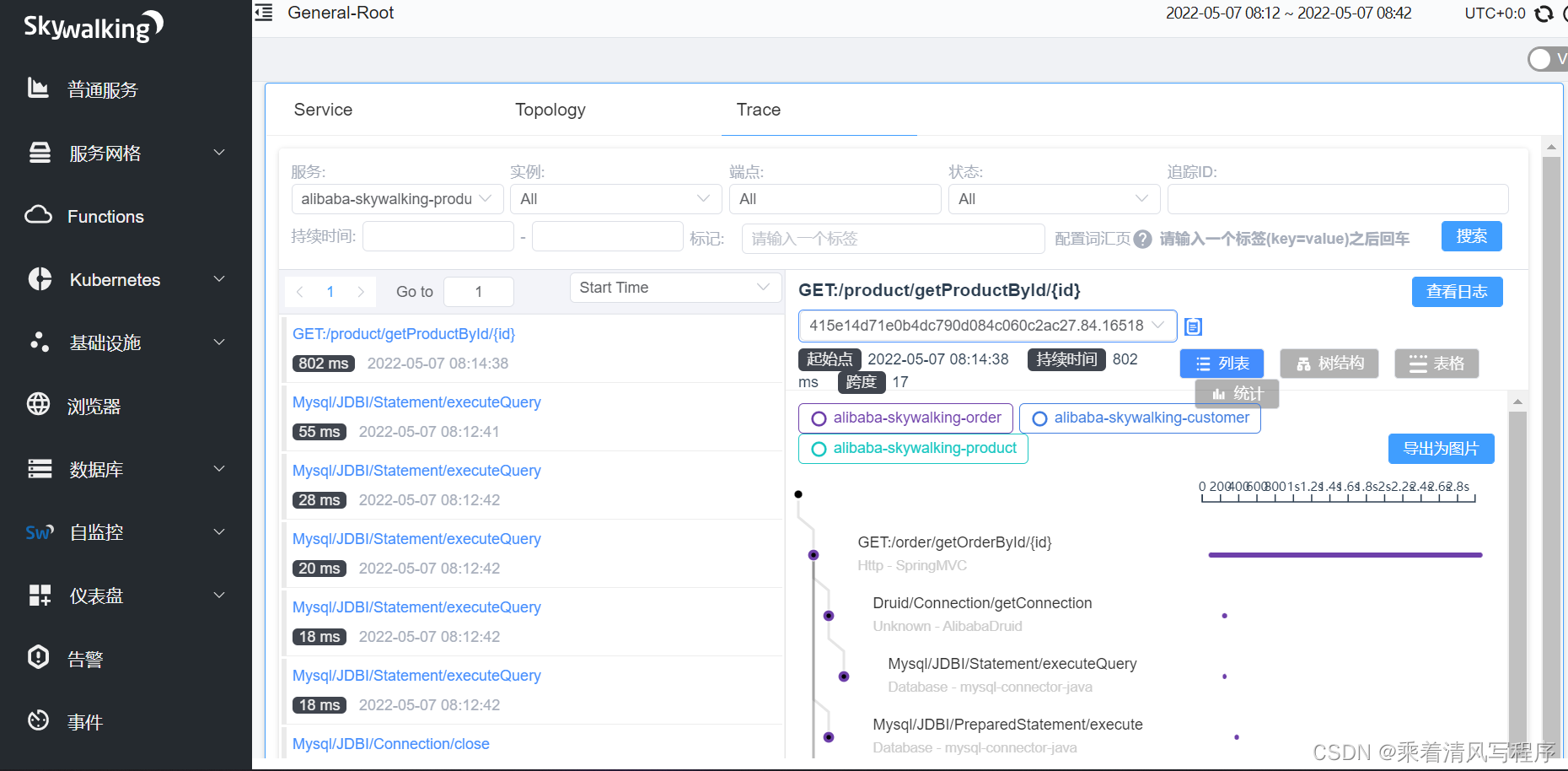This screenshot has width=1568, height=771.
Task: Click the 仪表盘 dashboard icon
Action: click(x=40, y=596)
